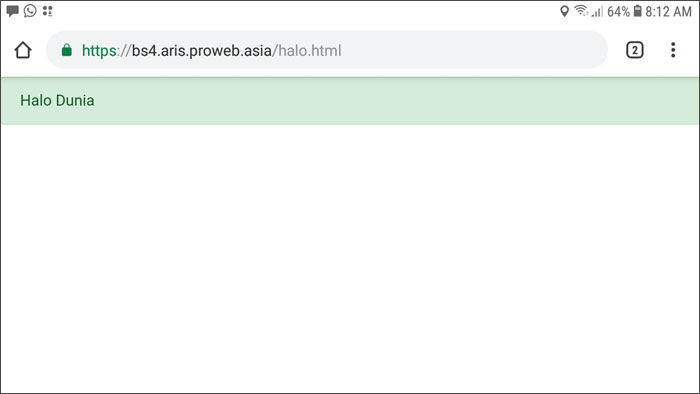Click the location pin status icon
Image resolution: width=700 pixels, height=394 pixels.
pos(564,11)
